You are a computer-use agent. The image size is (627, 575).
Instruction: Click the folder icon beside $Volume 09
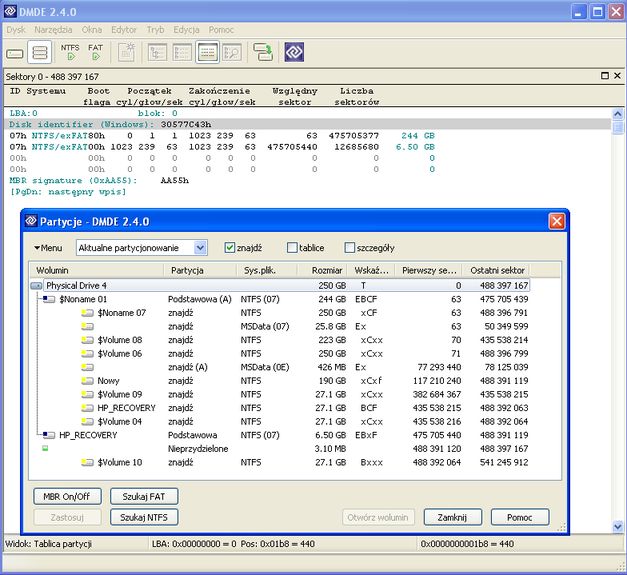point(88,394)
